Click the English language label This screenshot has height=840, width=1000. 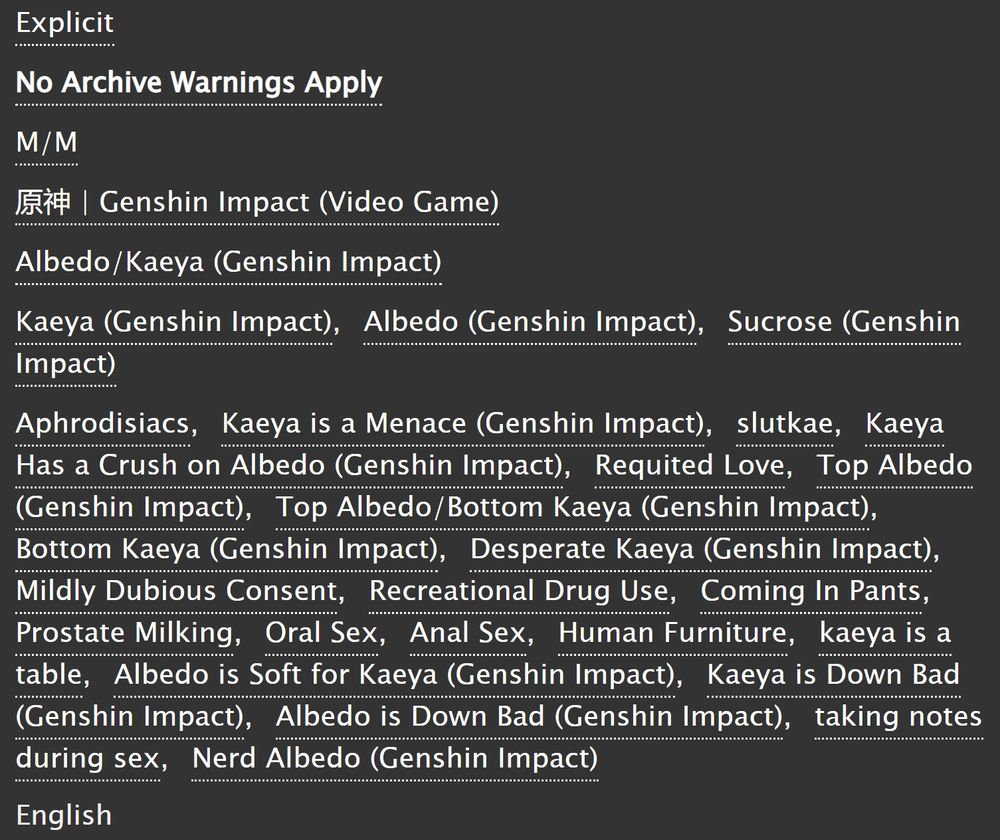64,816
